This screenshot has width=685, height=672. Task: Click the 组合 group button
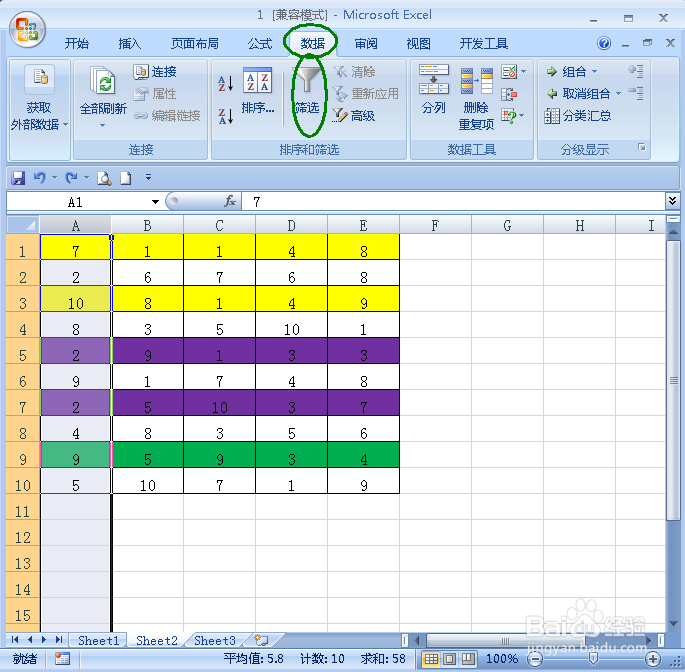click(566, 71)
